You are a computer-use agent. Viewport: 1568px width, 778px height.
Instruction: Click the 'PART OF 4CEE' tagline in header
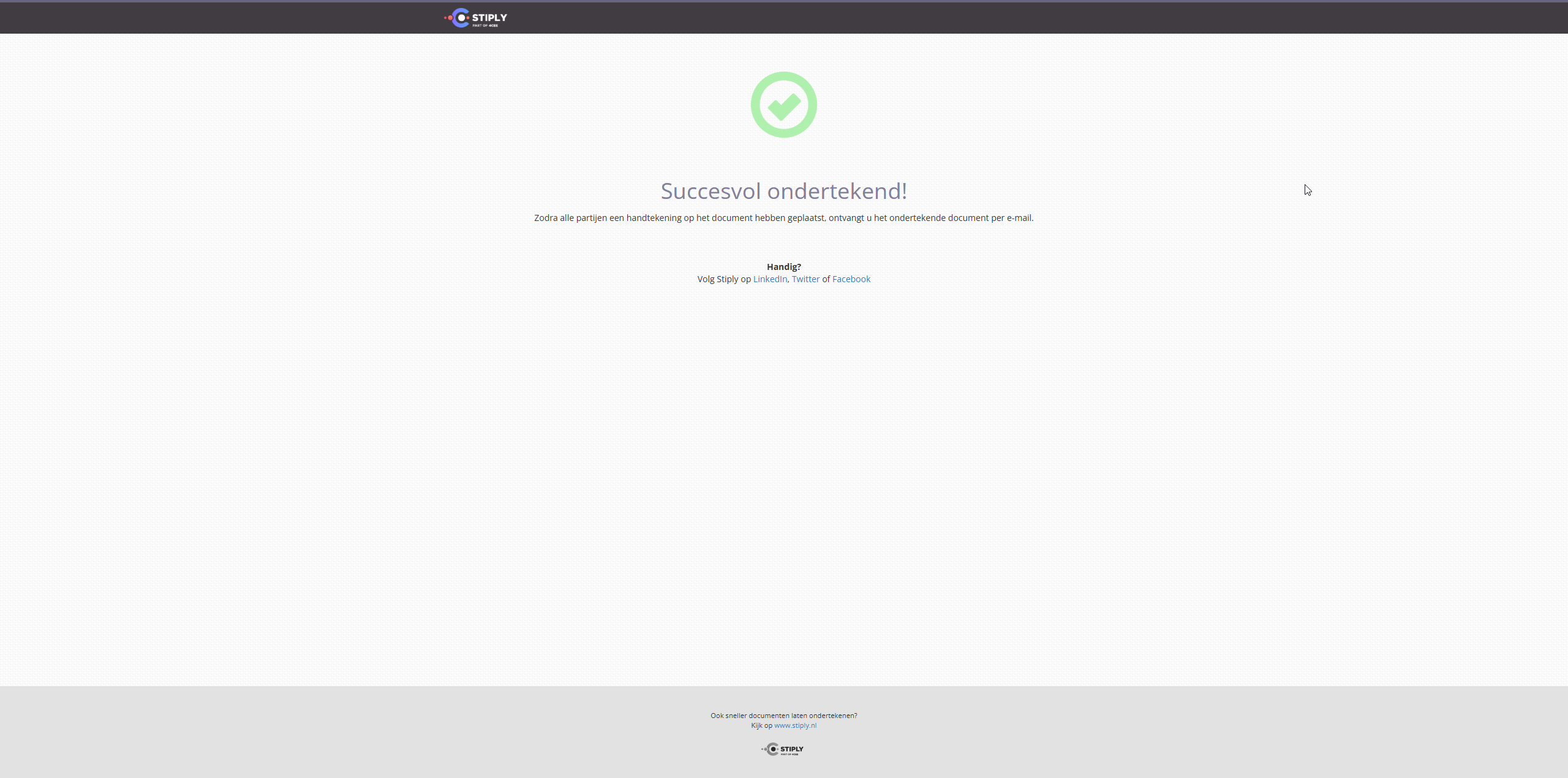pos(485,26)
